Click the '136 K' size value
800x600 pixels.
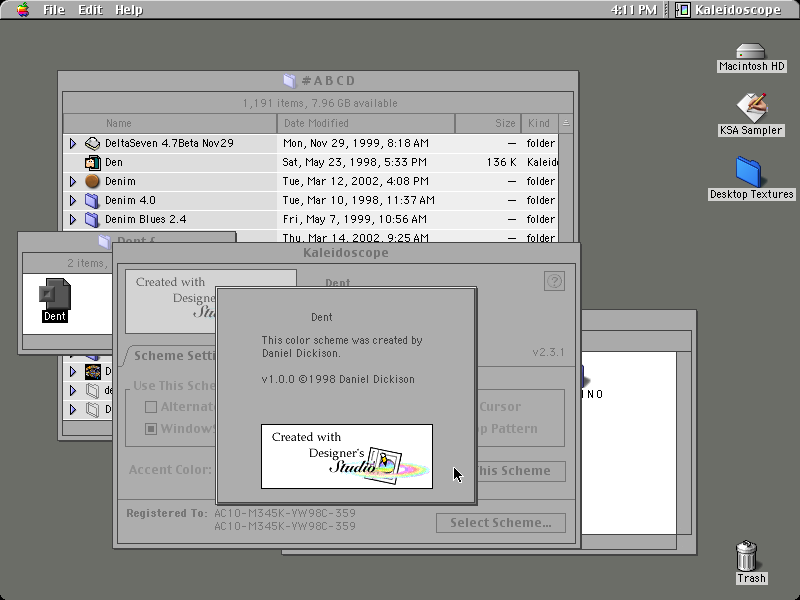click(x=502, y=162)
